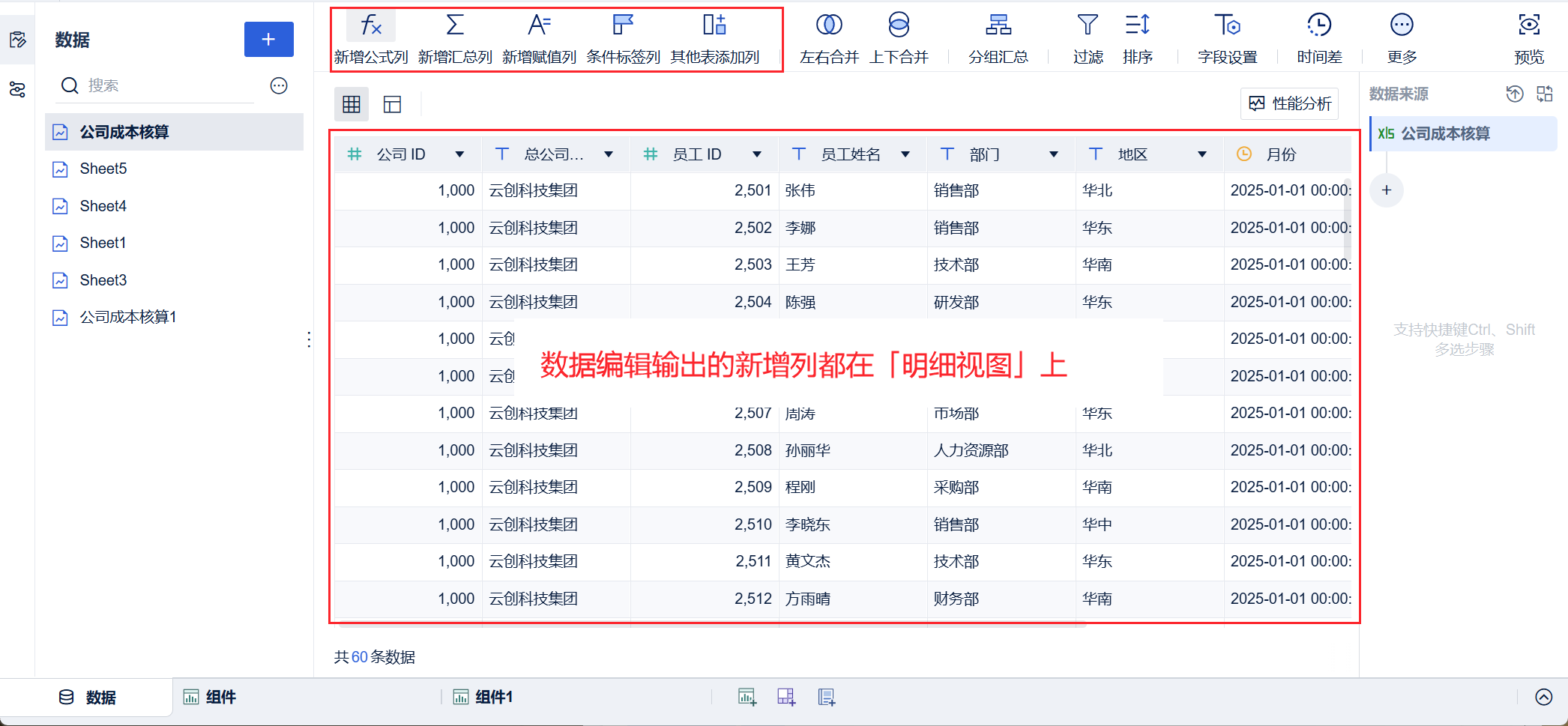Select Sheet1 in the data list
This screenshot has width=1568, height=726.
coord(174,243)
